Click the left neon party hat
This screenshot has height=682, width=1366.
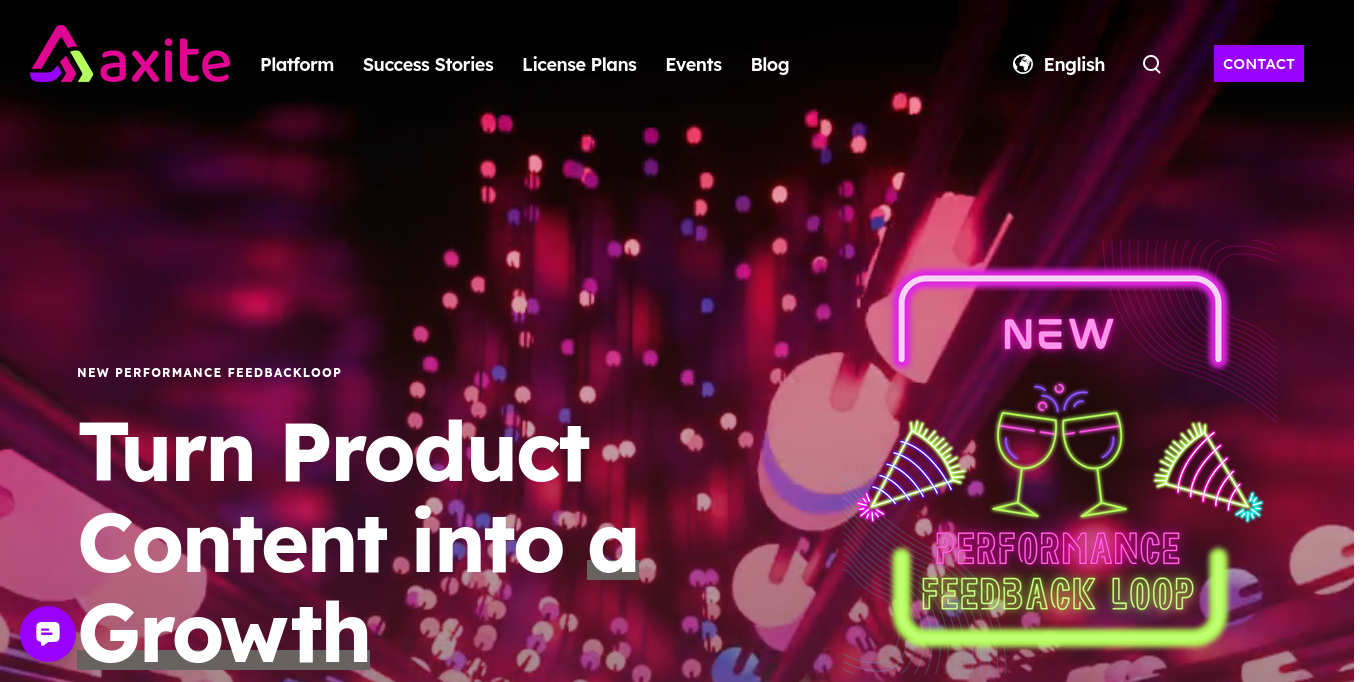click(x=910, y=471)
